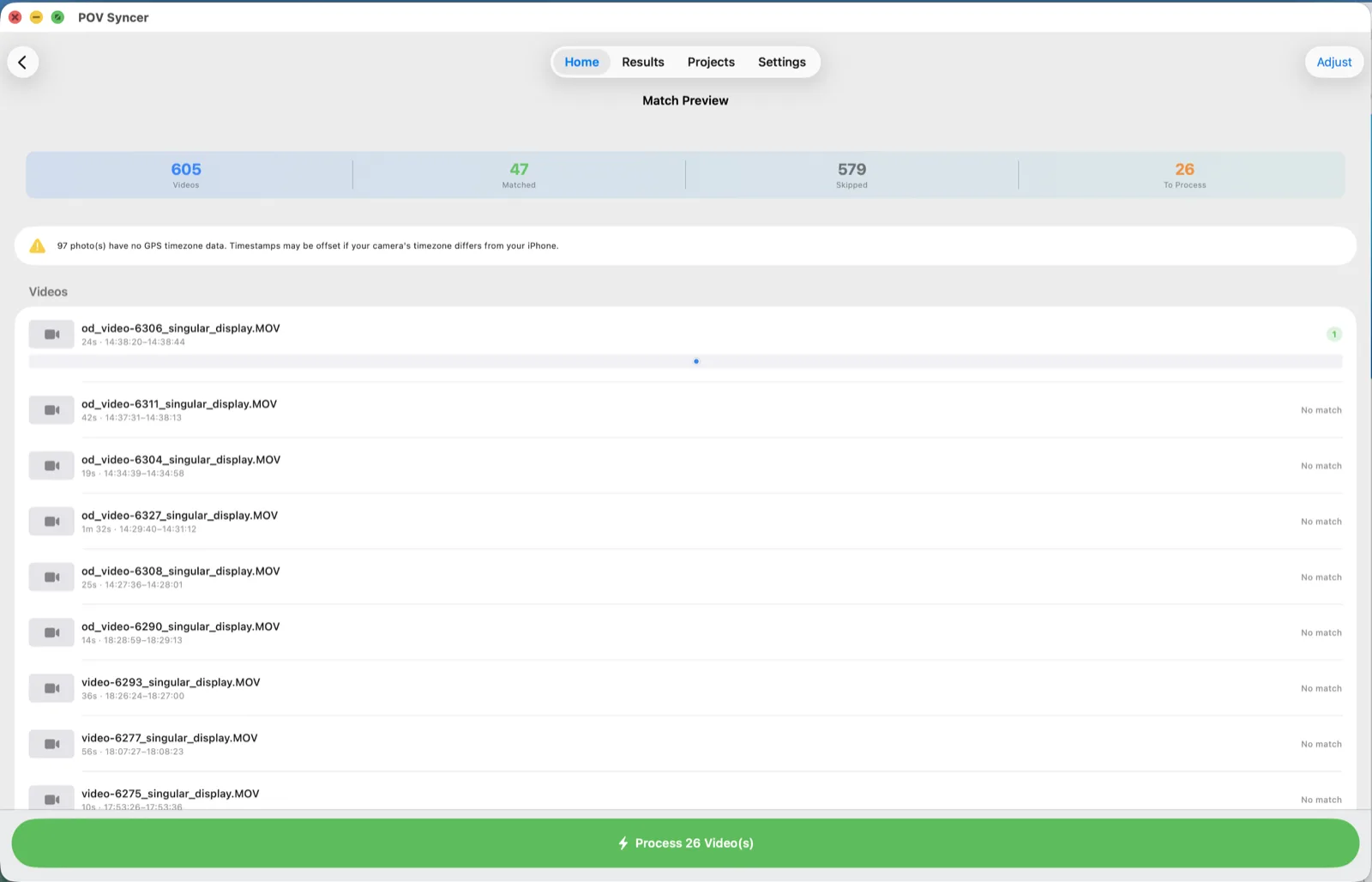Click the od_video-6306 timeline bar
The width and height of the screenshot is (1372, 882).
pyautogui.click(x=685, y=361)
